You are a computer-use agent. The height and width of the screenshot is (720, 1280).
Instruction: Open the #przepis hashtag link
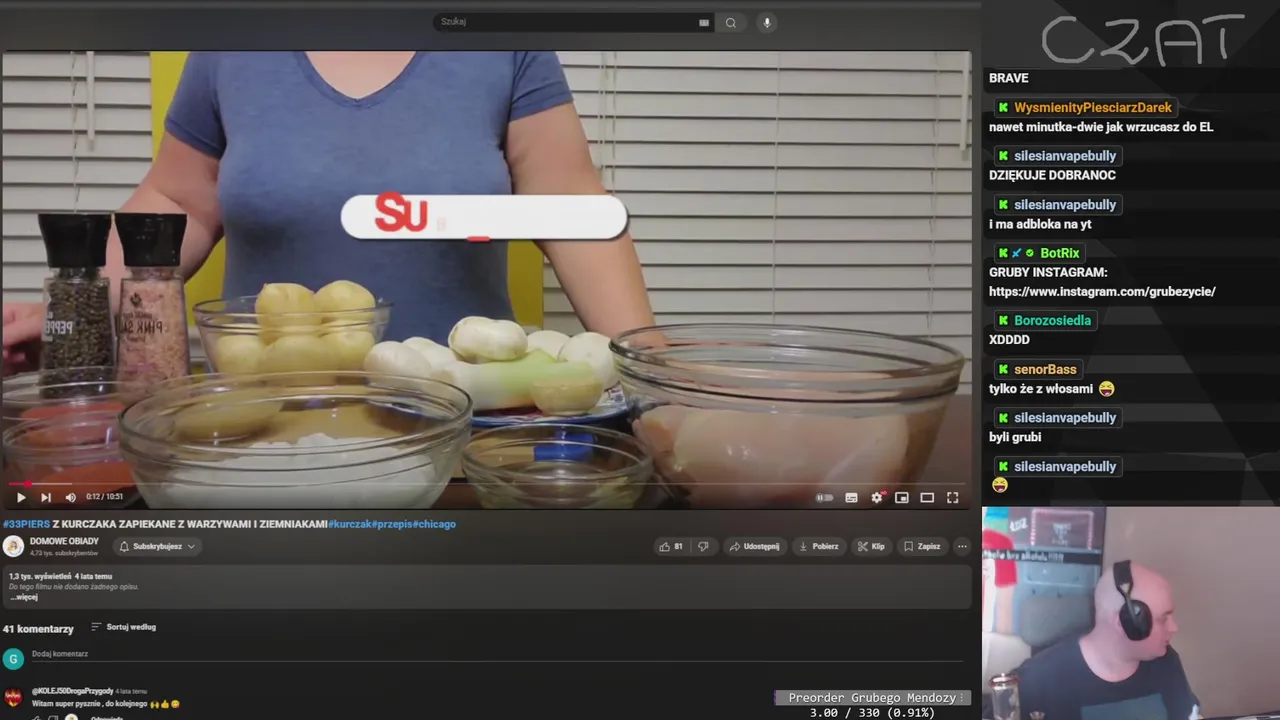(393, 524)
